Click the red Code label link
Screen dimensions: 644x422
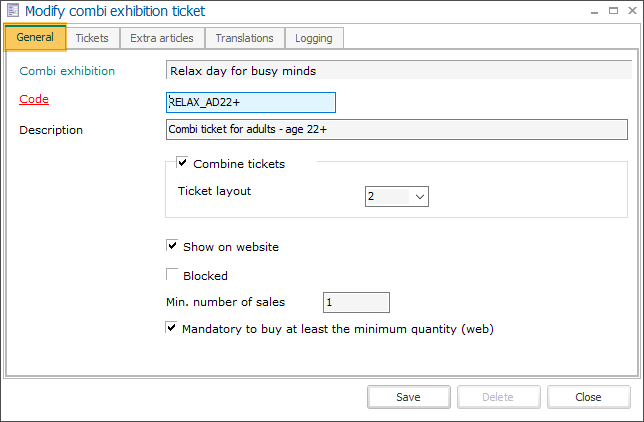pyautogui.click(x=34, y=99)
